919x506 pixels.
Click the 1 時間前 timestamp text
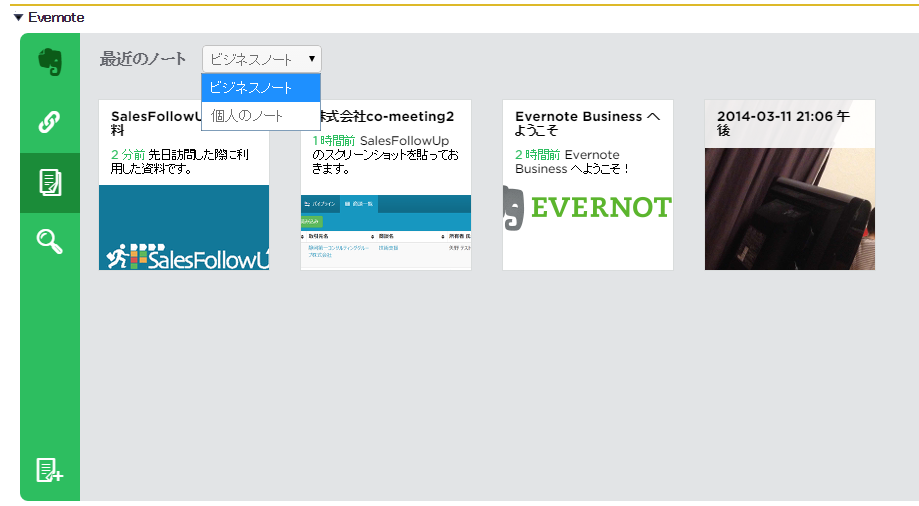[333, 141]
